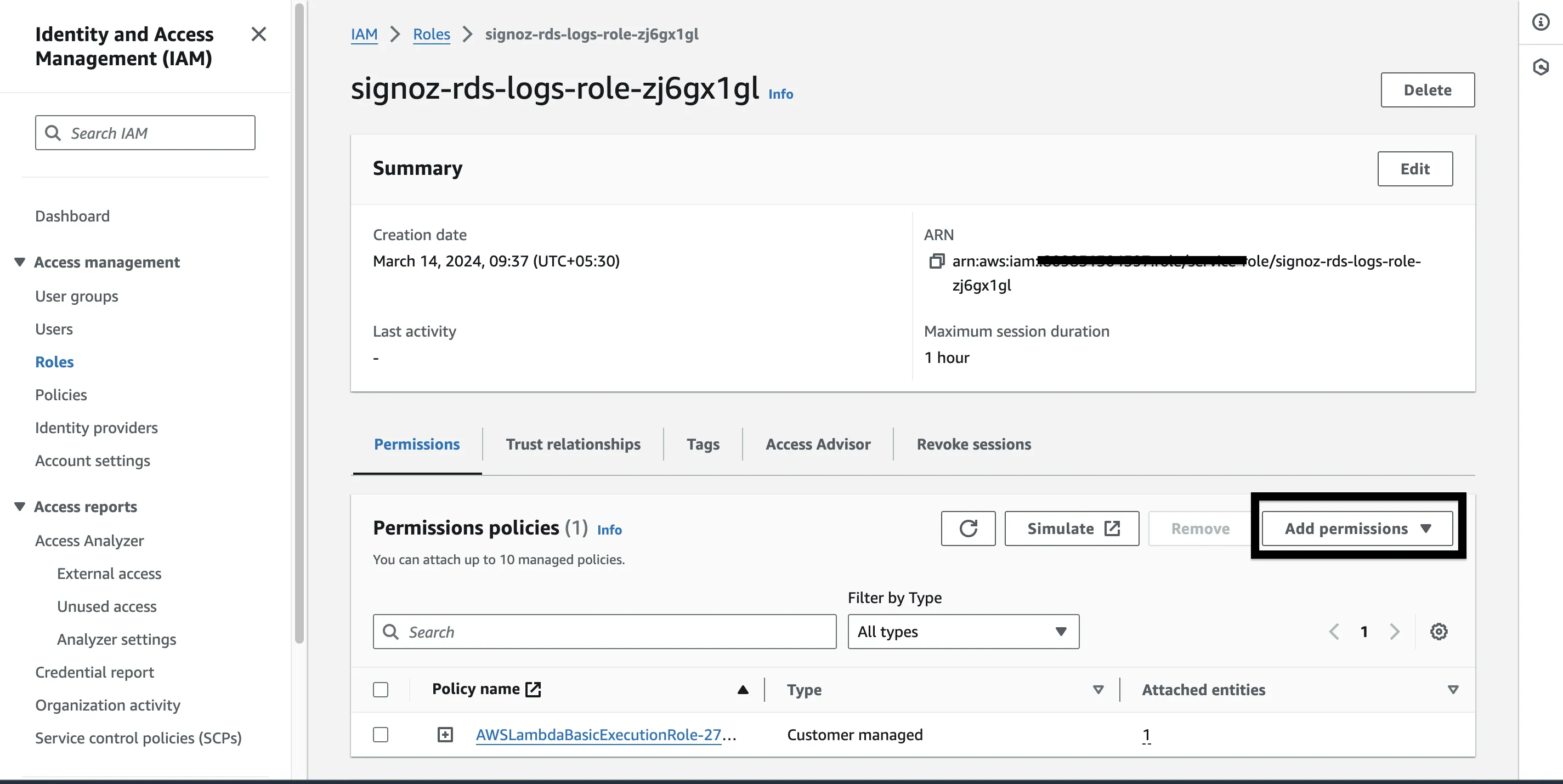Open Service control policies (SCPs)
1563x784 pixels.
click(138, 737)
